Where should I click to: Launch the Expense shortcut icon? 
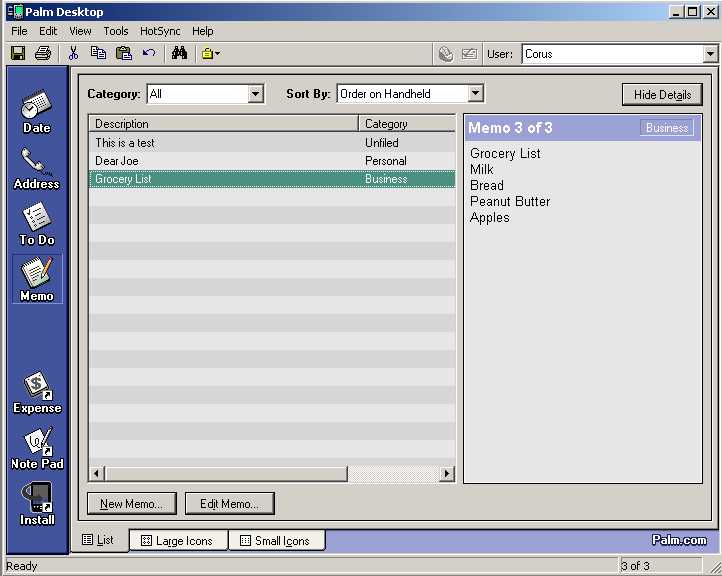pyautogui.click(x=37, y=393)
